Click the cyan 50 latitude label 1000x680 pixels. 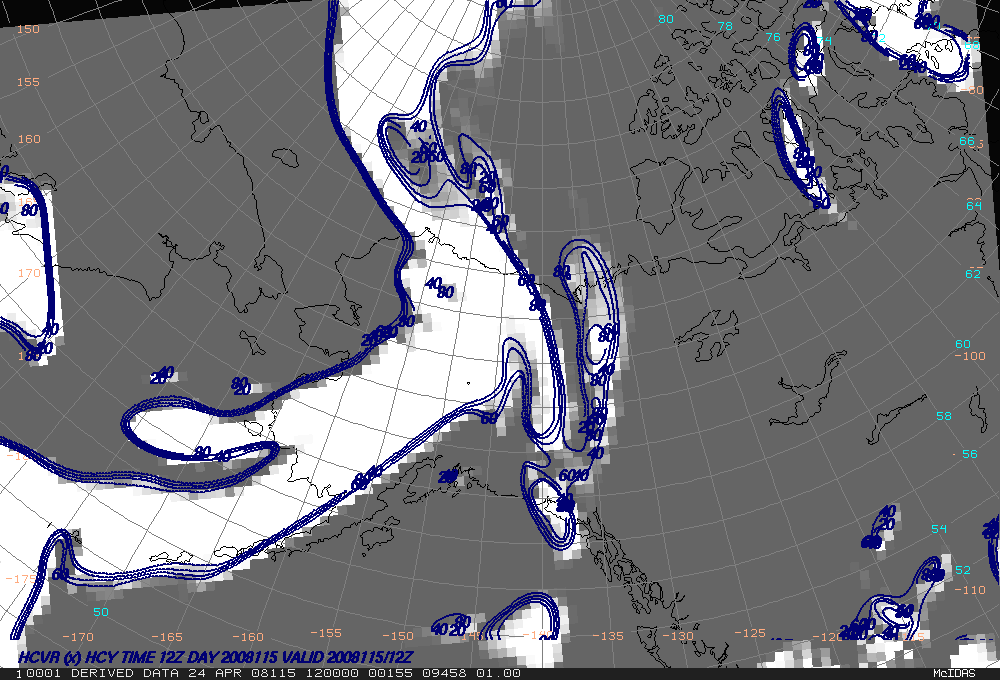coord(101,612)
